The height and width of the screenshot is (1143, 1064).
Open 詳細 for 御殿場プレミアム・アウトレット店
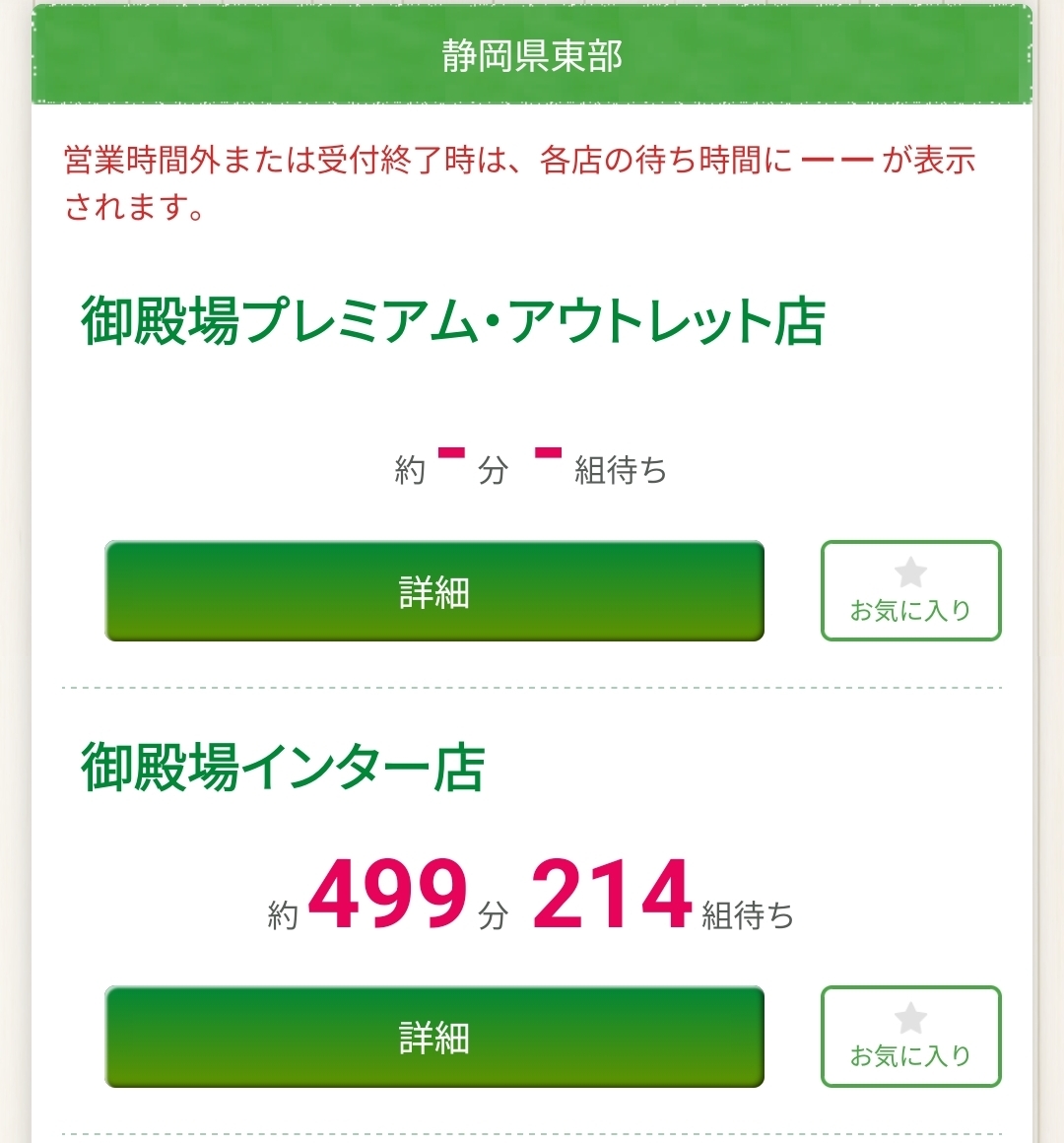click(x=434, y=591)
